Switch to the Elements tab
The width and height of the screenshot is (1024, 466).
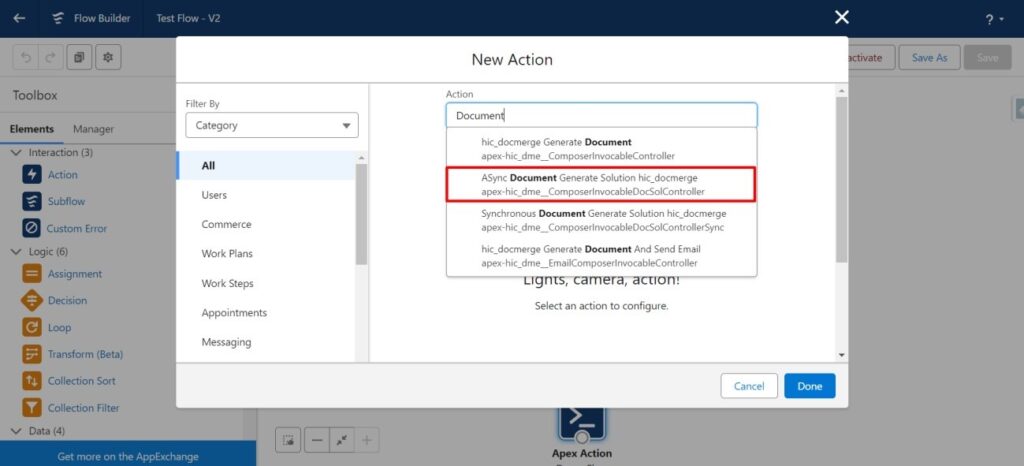pos(32,129)
